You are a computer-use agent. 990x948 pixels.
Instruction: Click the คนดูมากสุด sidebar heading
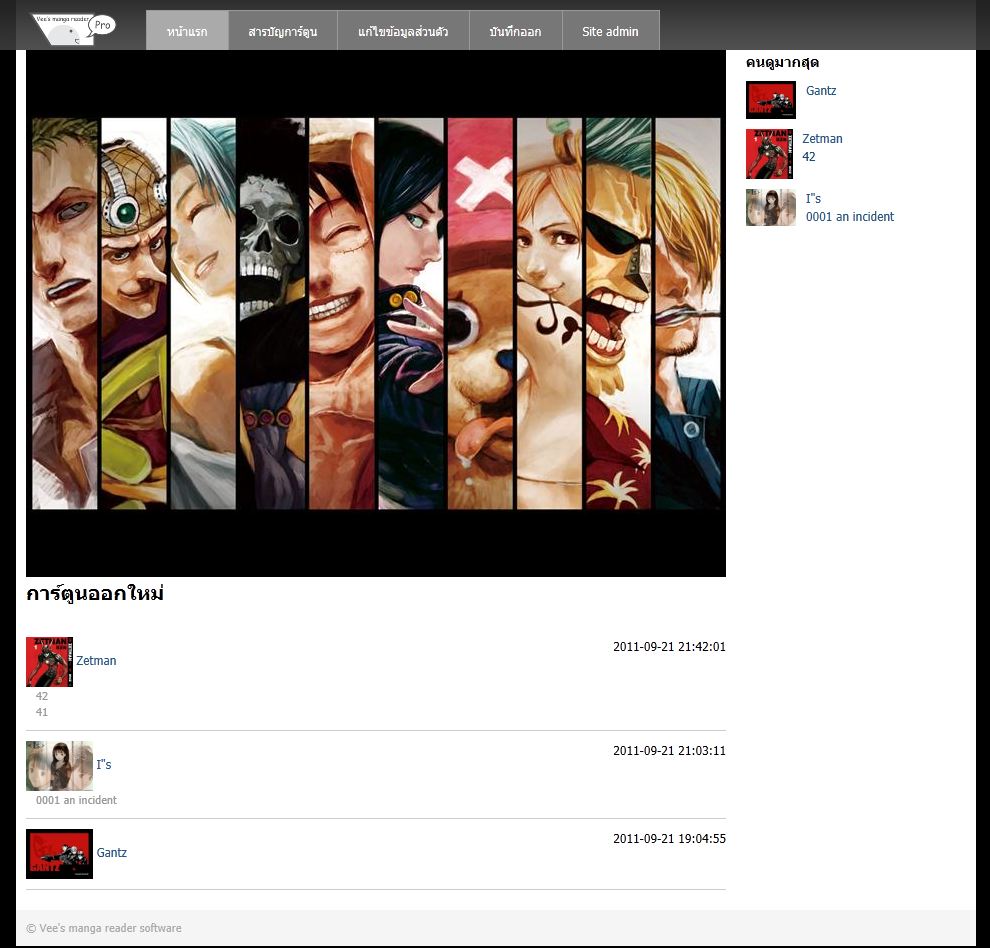[x=782, y=62]
